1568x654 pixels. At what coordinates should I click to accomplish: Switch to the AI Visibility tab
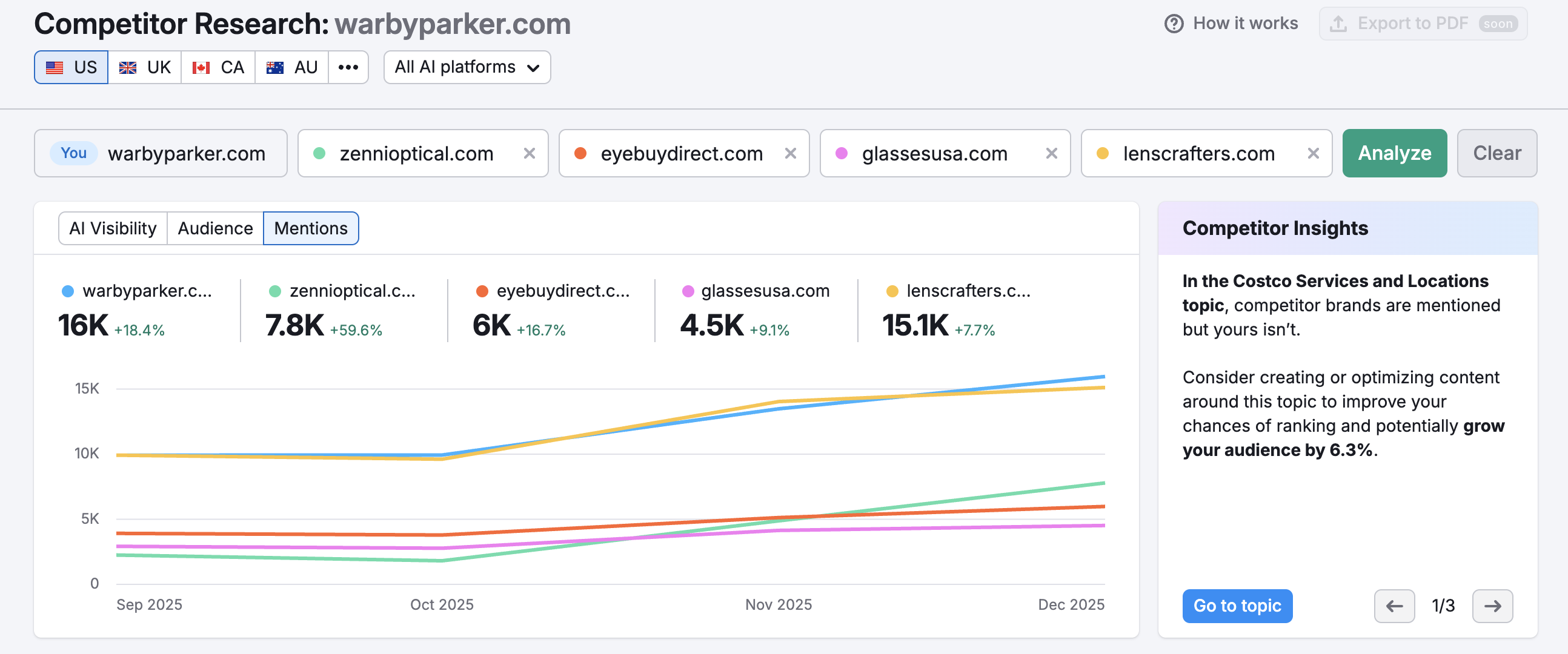point(113,228)
